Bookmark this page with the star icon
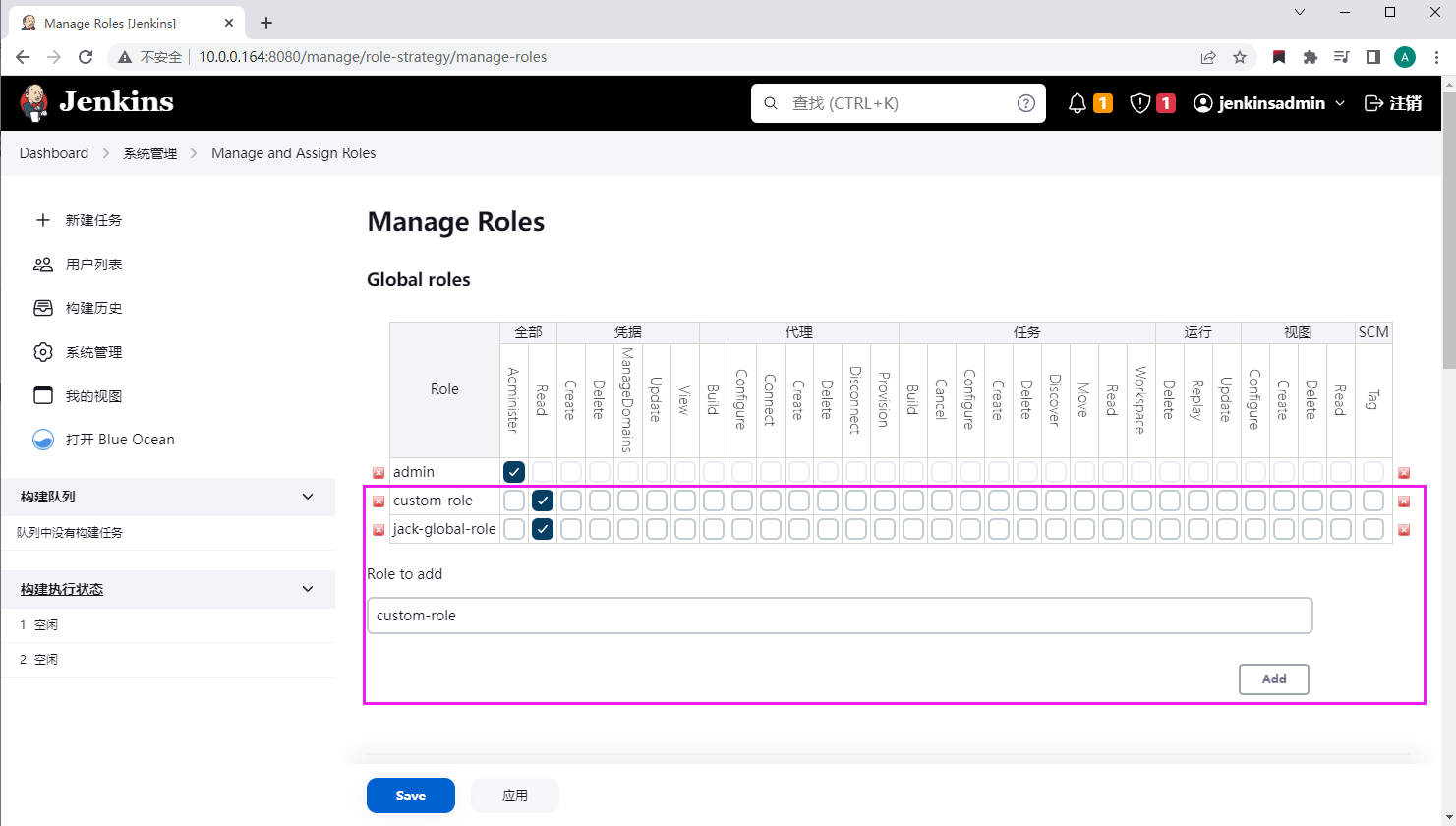1456x826 pixels. tap(1240, 57)
